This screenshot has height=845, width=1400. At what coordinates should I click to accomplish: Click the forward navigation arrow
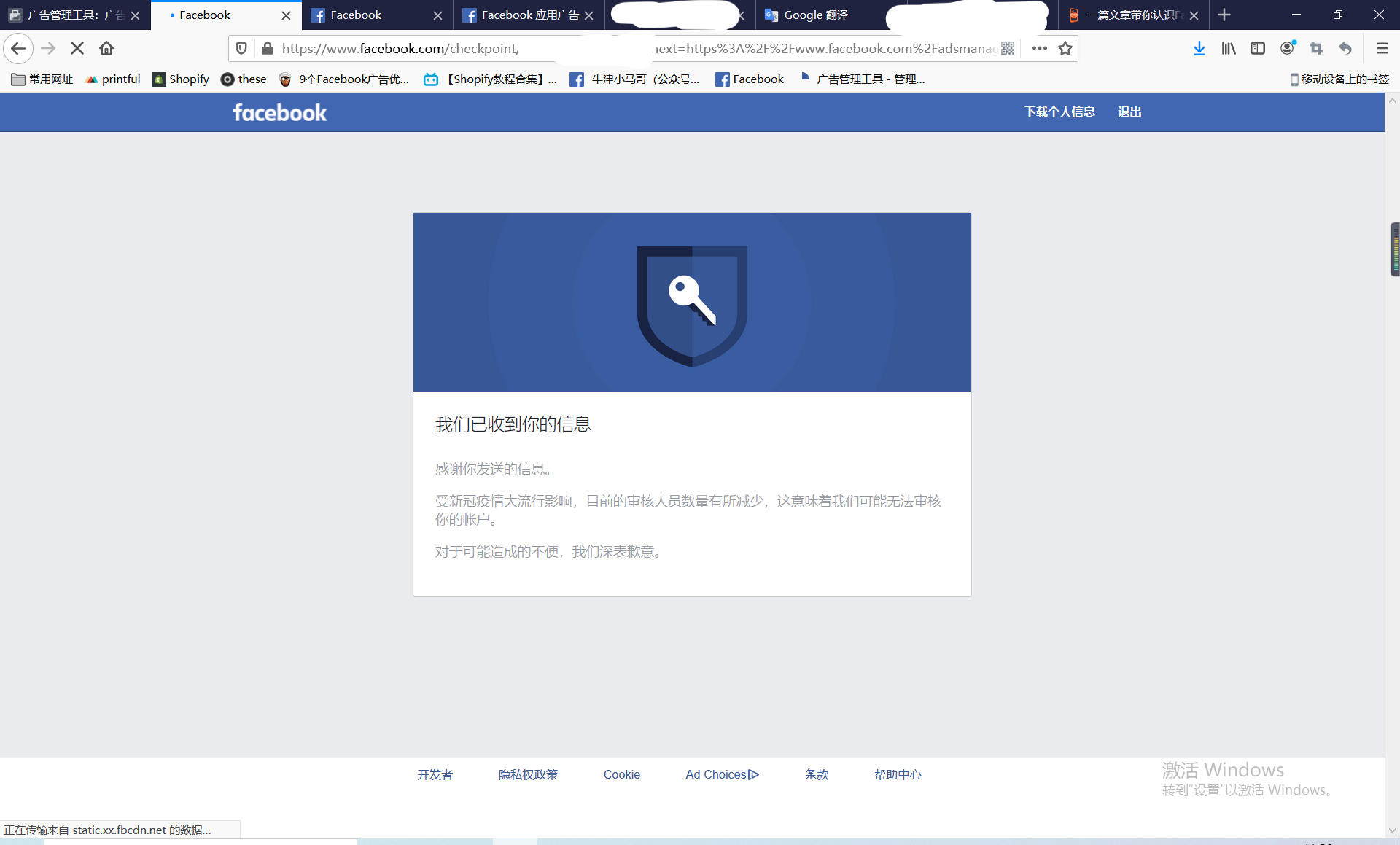[48, 49]
